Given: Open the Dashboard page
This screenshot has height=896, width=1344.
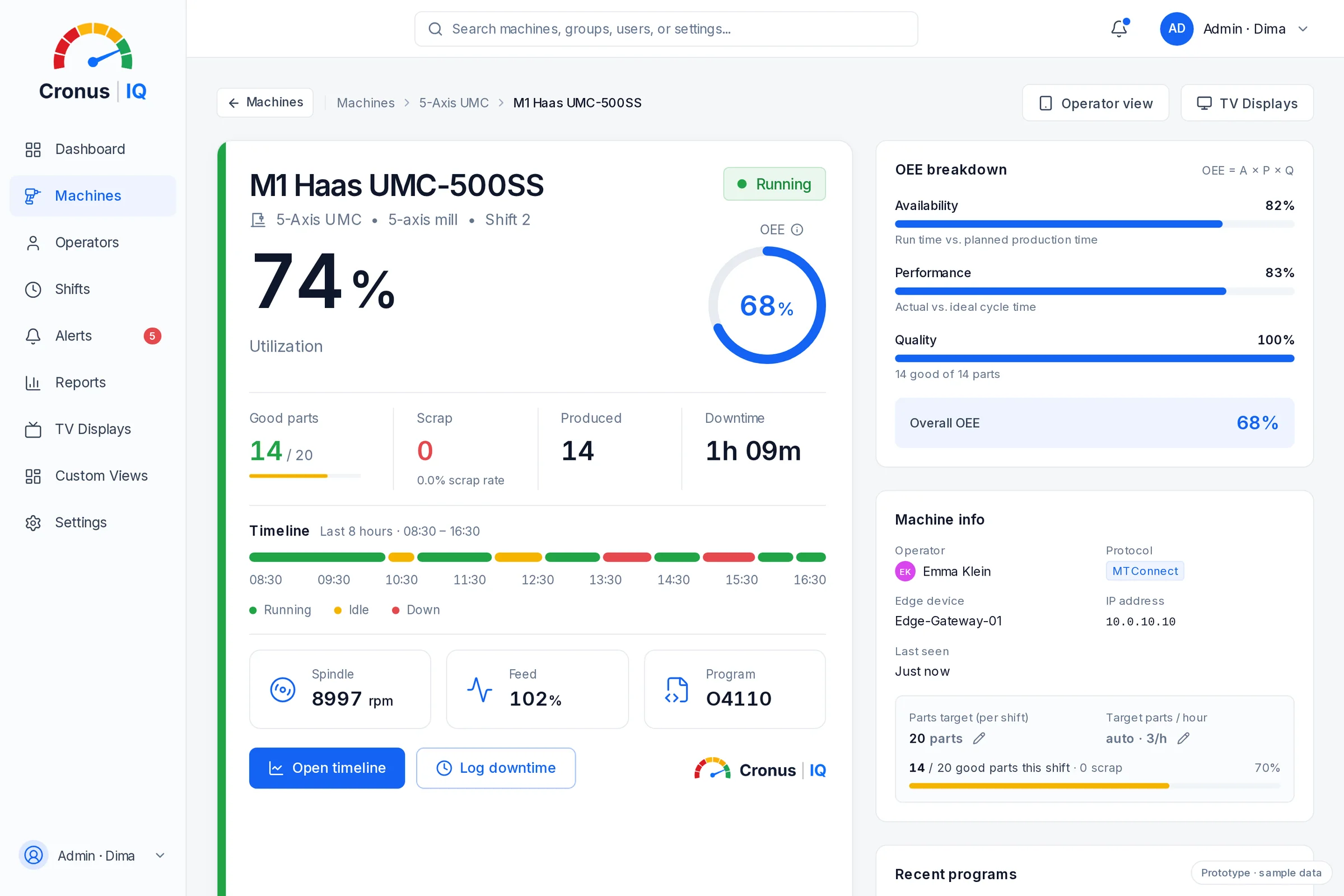Looking at the screenshot, I should click(x=92, y=149).
